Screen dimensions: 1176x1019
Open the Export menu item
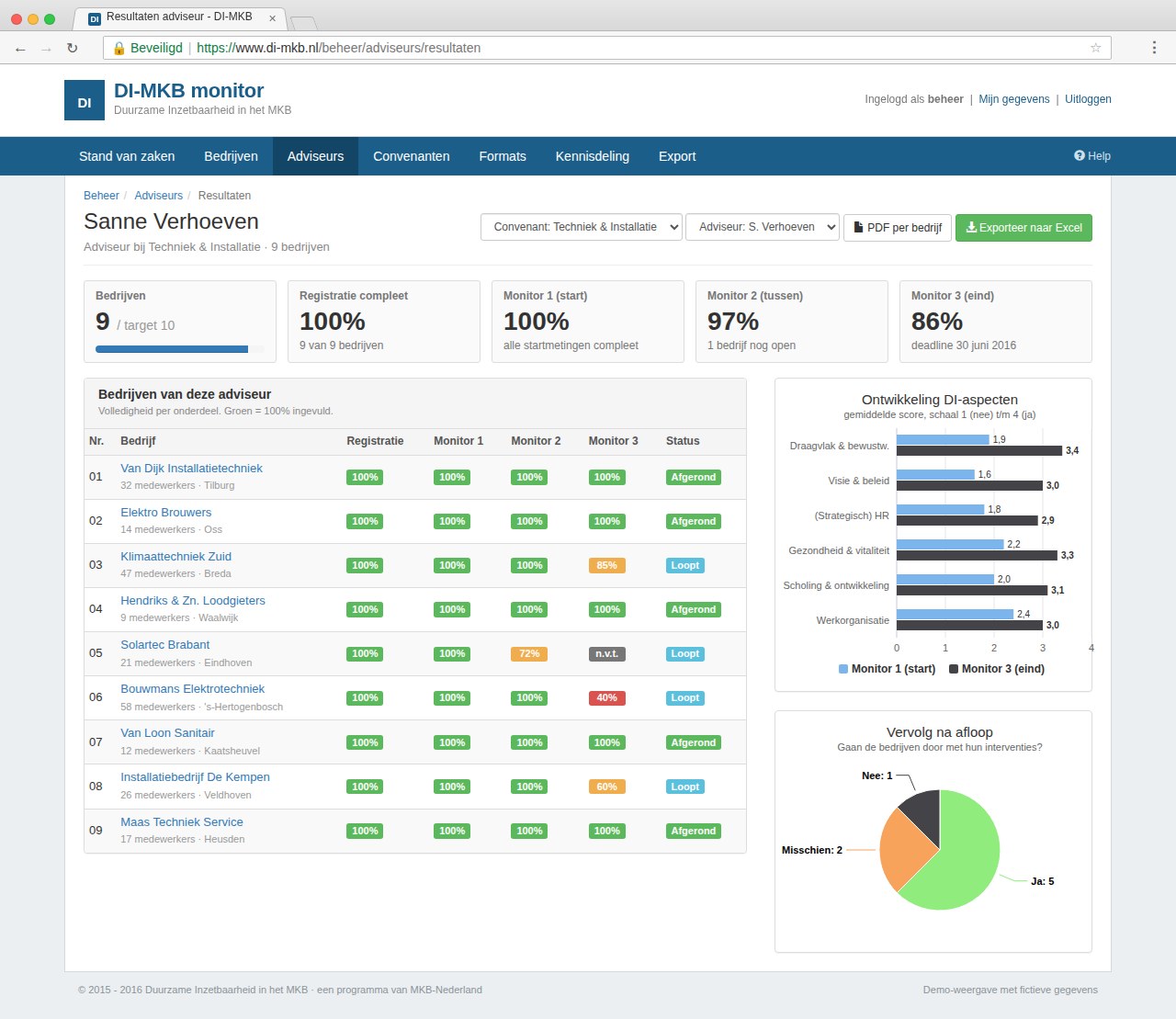click(x=677, y=156)
